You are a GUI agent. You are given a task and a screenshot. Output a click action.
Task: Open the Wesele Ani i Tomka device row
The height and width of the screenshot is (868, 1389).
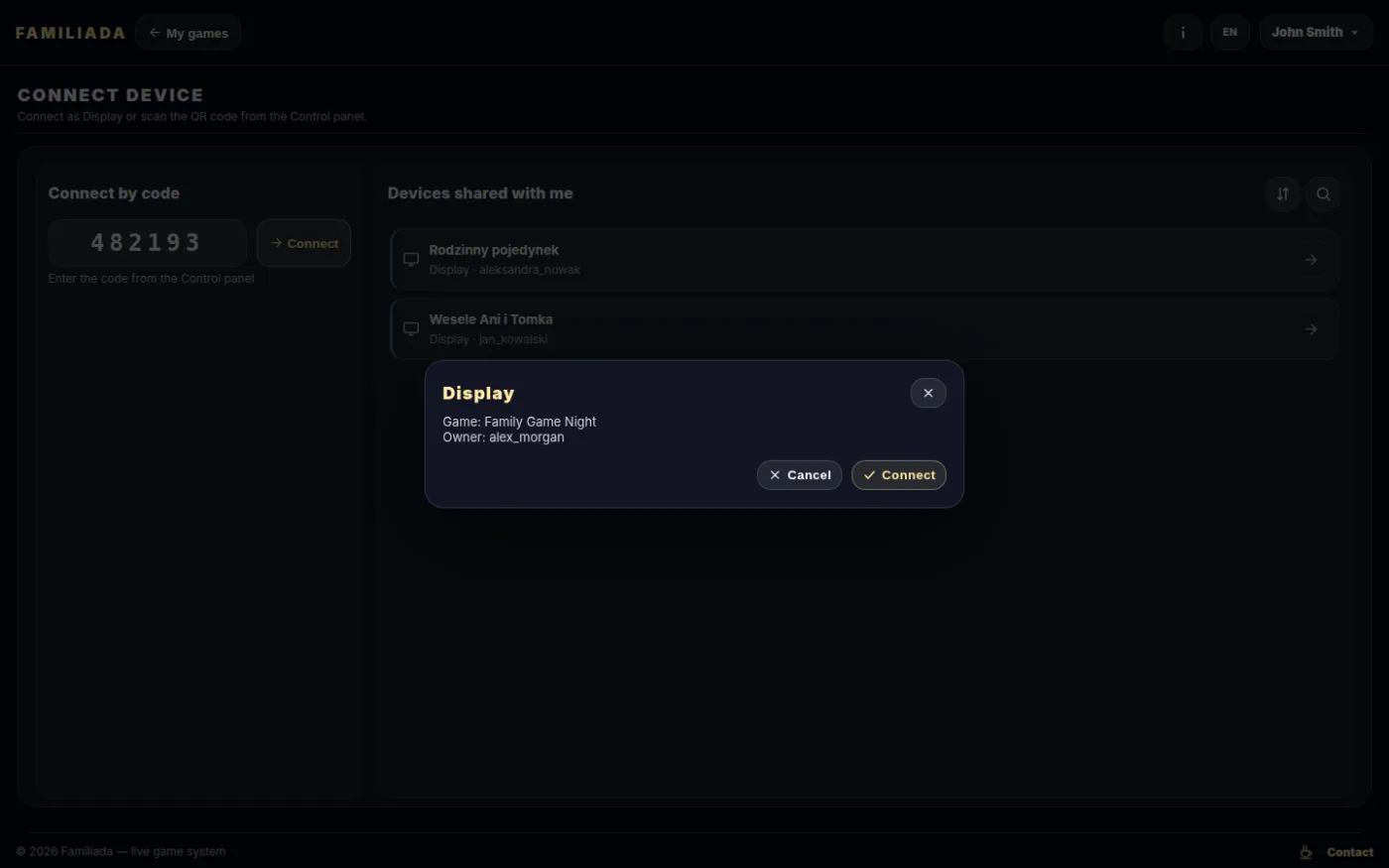(x=864, y=328)
